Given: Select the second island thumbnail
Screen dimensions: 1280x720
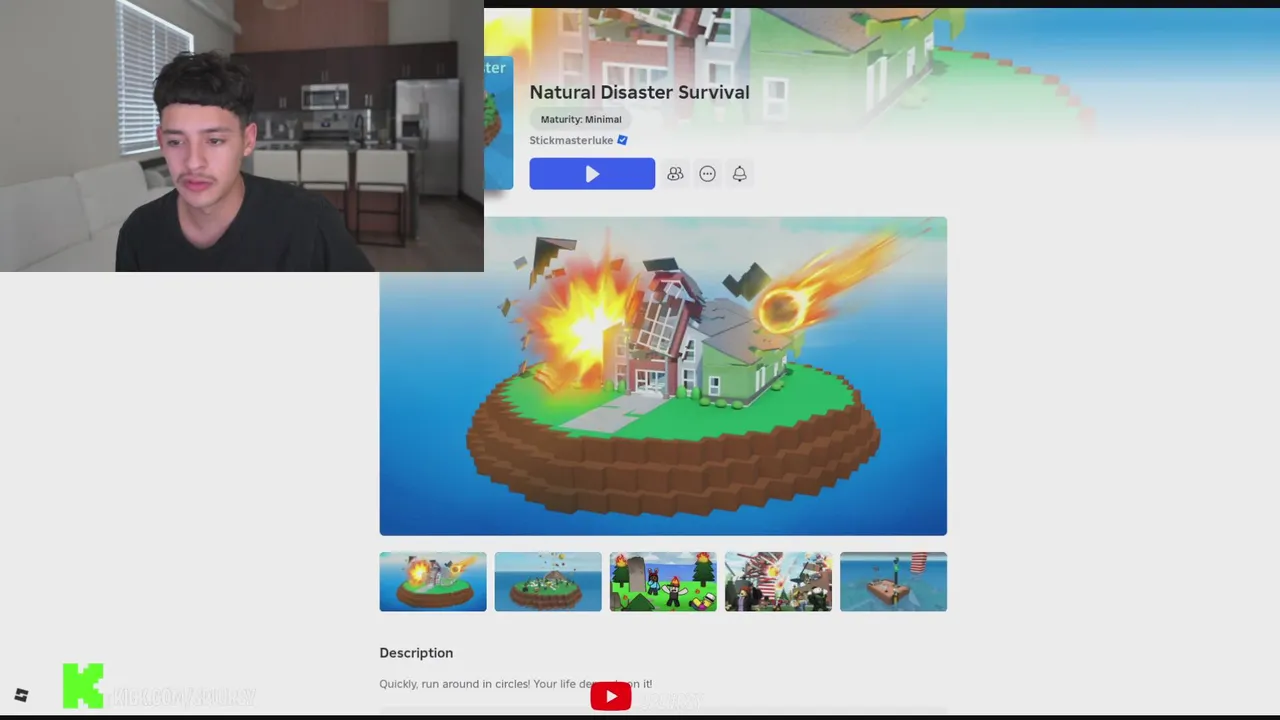Looking at the screenshot, I should (548, 581).
